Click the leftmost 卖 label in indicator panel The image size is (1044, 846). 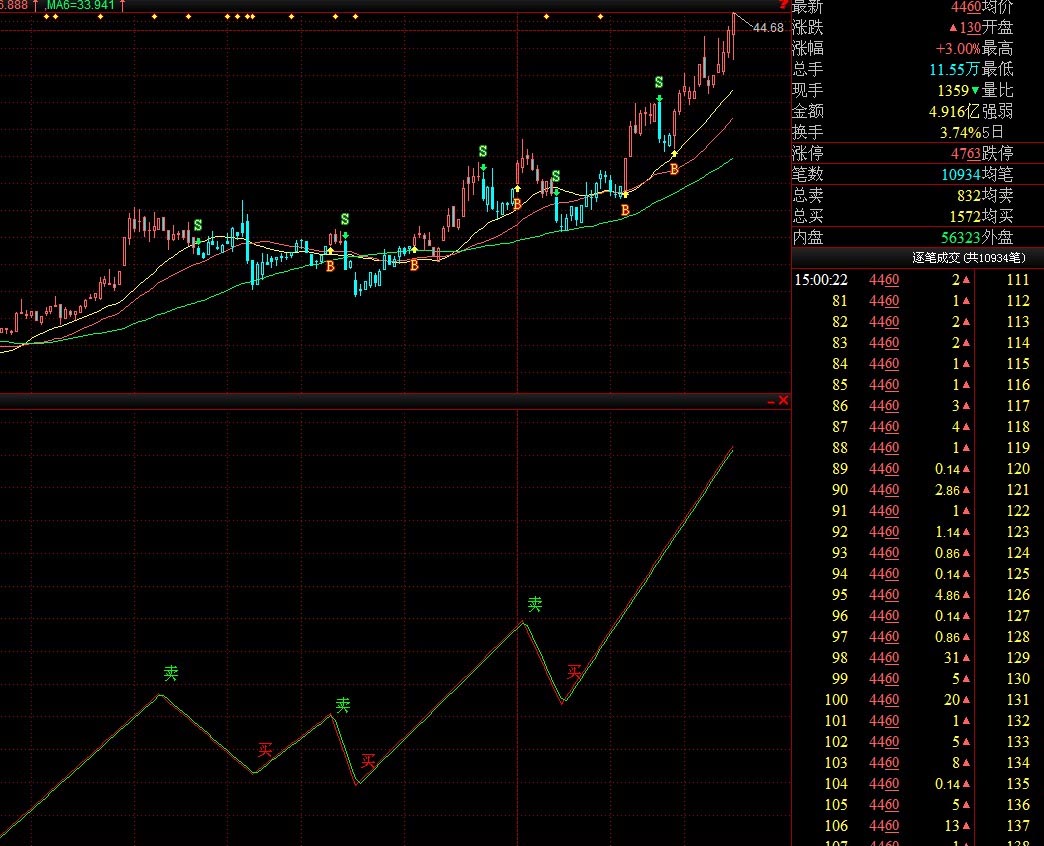coord(171,674)
